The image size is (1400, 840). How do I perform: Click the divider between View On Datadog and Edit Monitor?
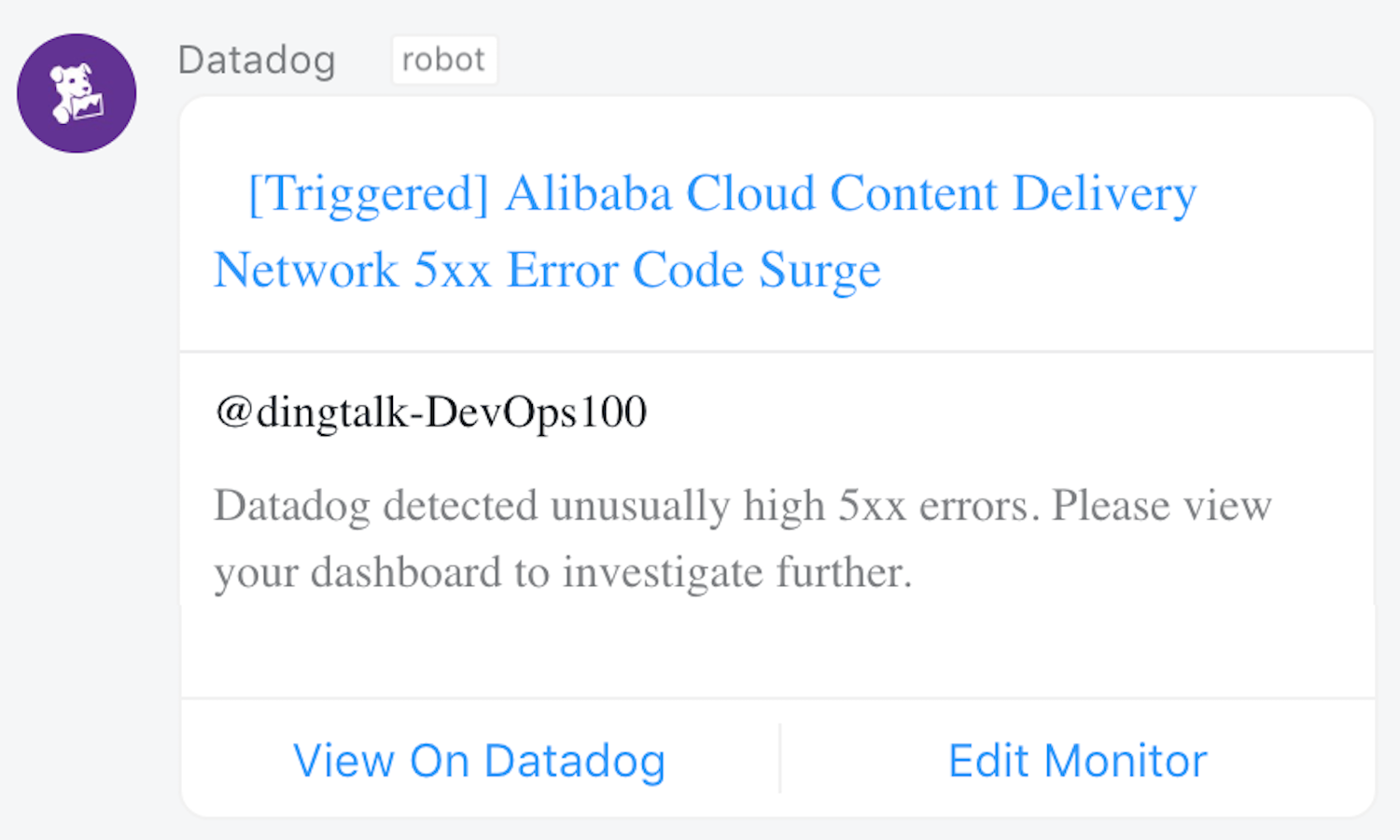[x=780, y=758]
